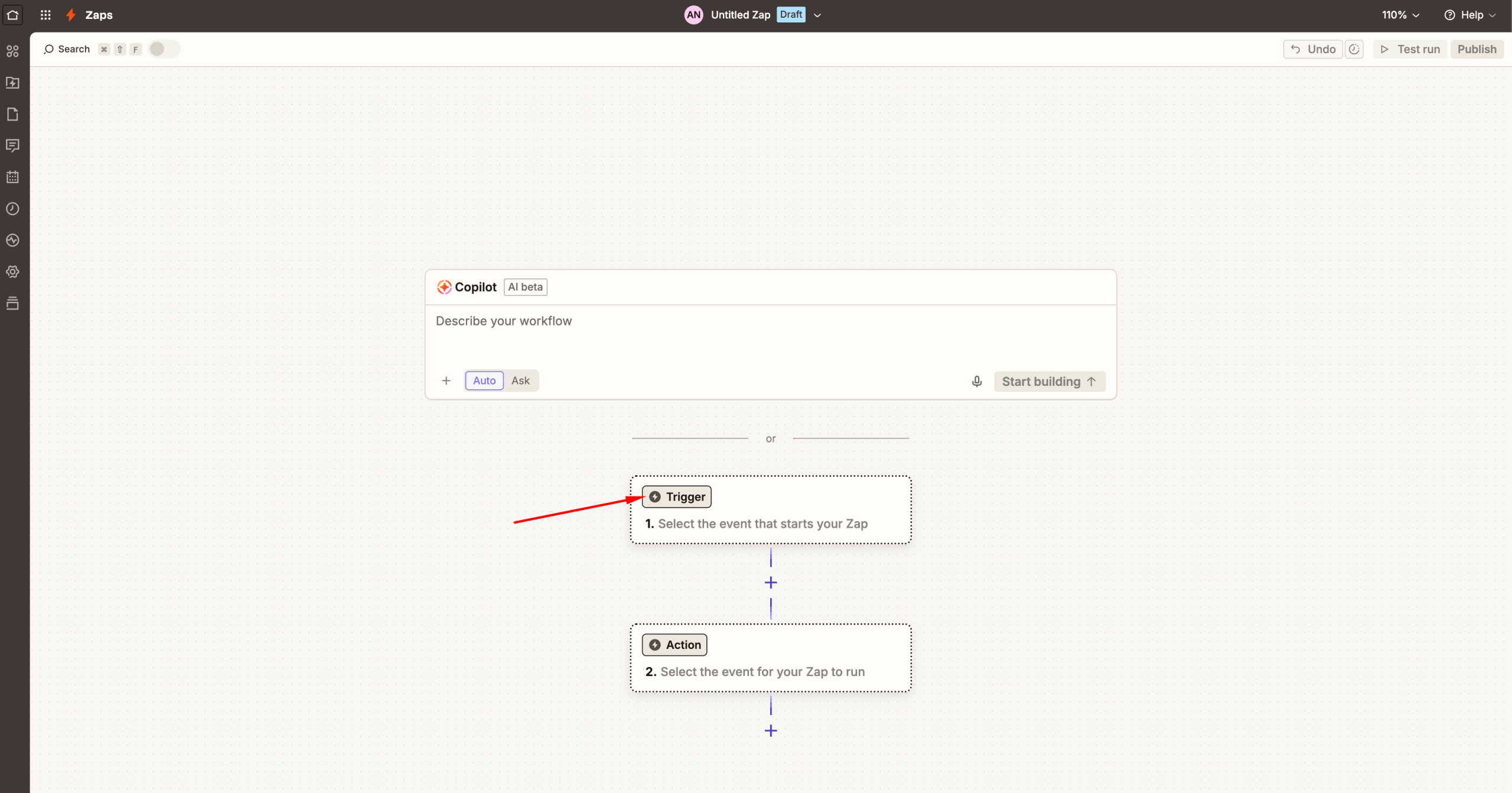Click the Untitled Zap title
1512x793 pixels.
click(x=741, y=15)
